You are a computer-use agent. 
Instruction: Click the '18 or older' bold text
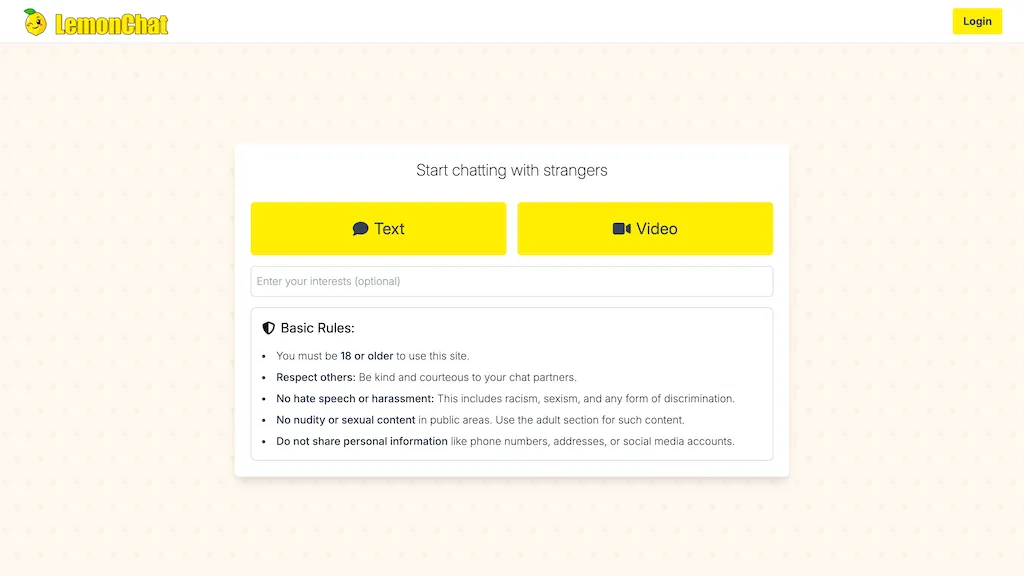[x=366, y=356]
